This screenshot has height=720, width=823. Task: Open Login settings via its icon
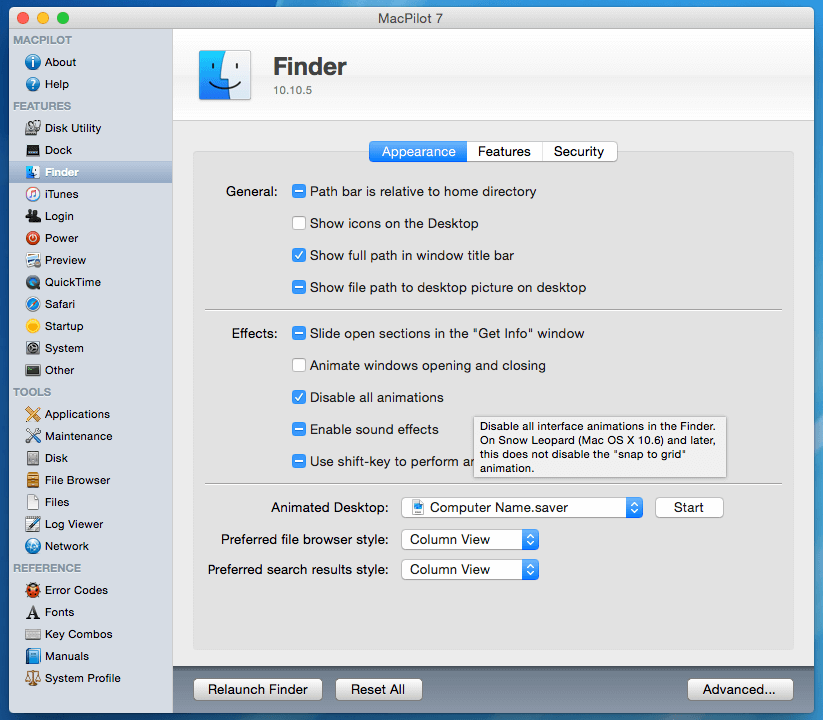click(33, 216)
